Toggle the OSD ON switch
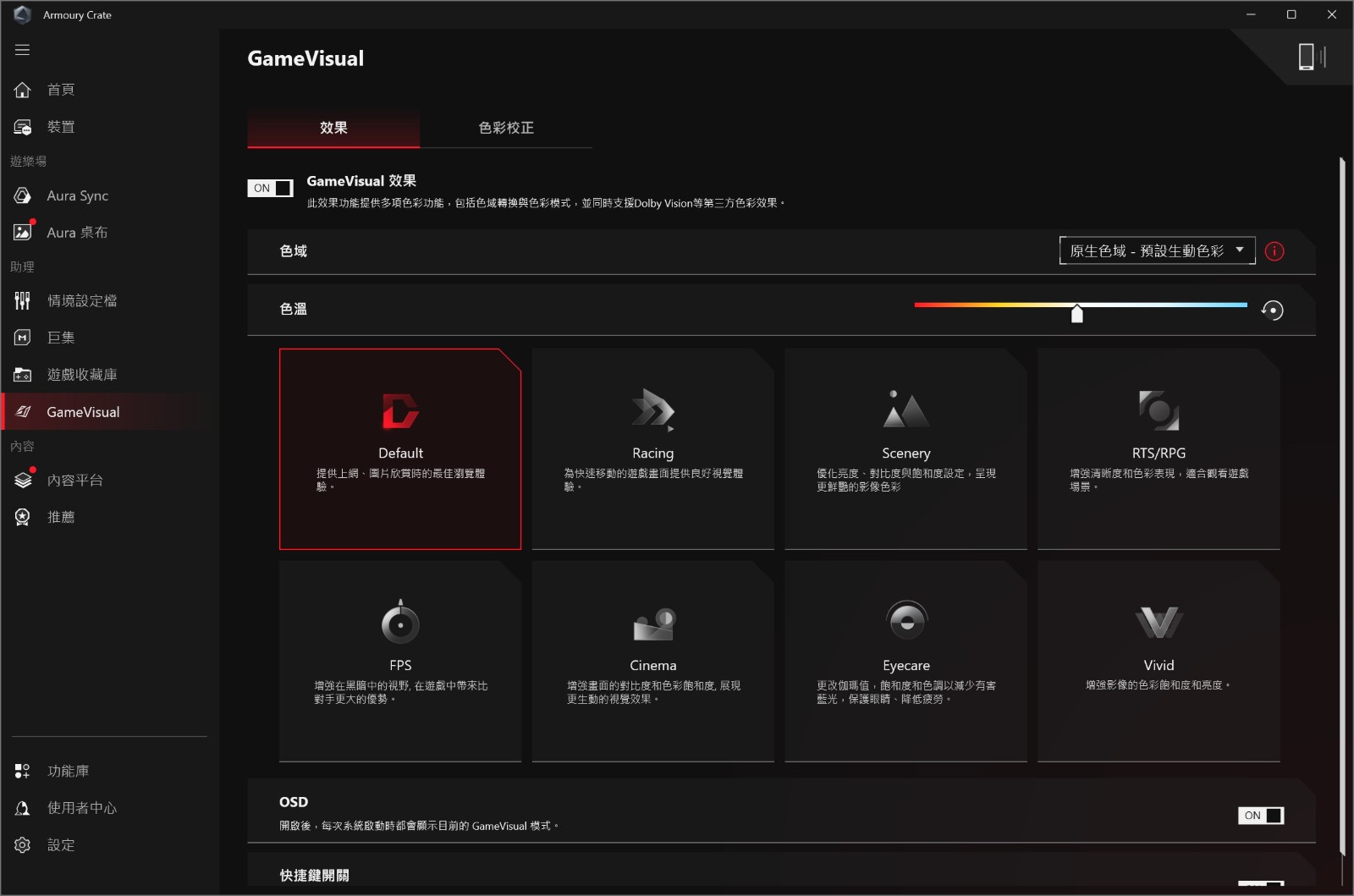 [x=1261, y=816]
